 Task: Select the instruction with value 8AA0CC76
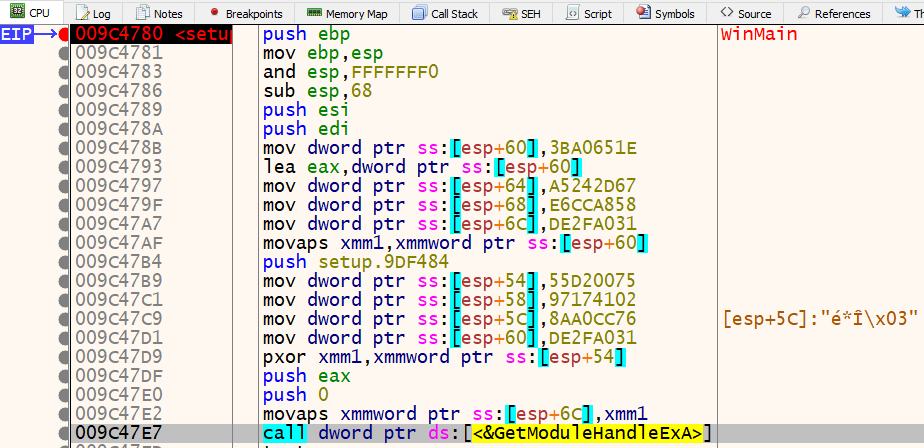coord(450,318)
